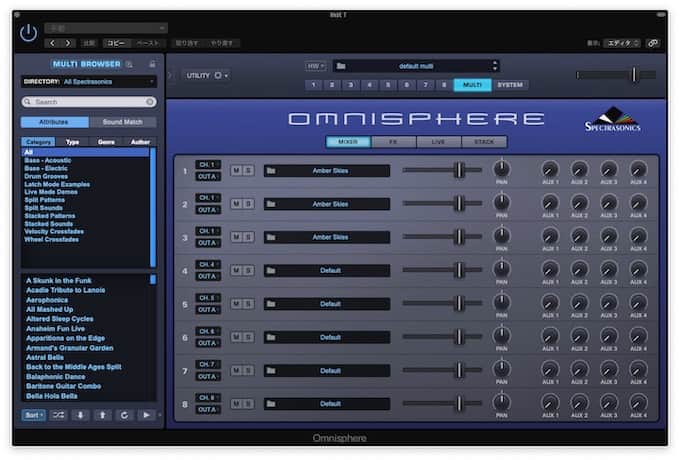Step through multis with the default multi arrows

click(495, 66)
